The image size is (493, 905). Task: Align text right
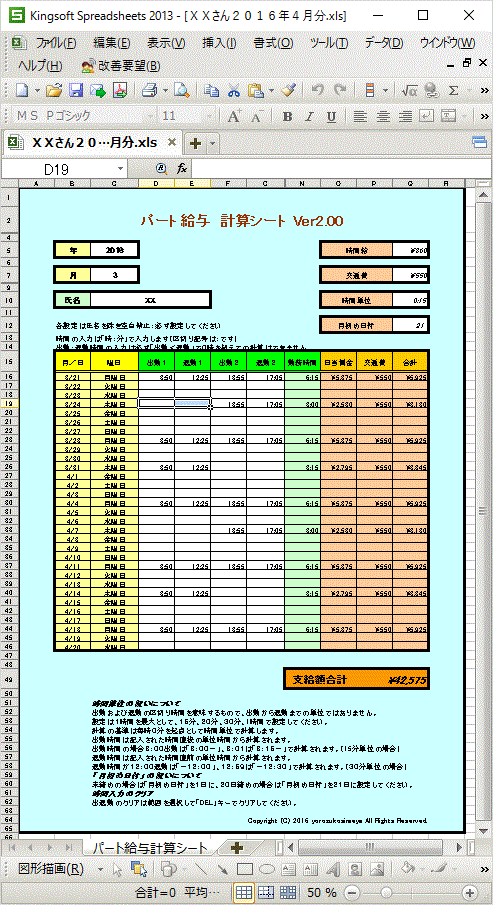pyautogui.click(x=405, y=117)
